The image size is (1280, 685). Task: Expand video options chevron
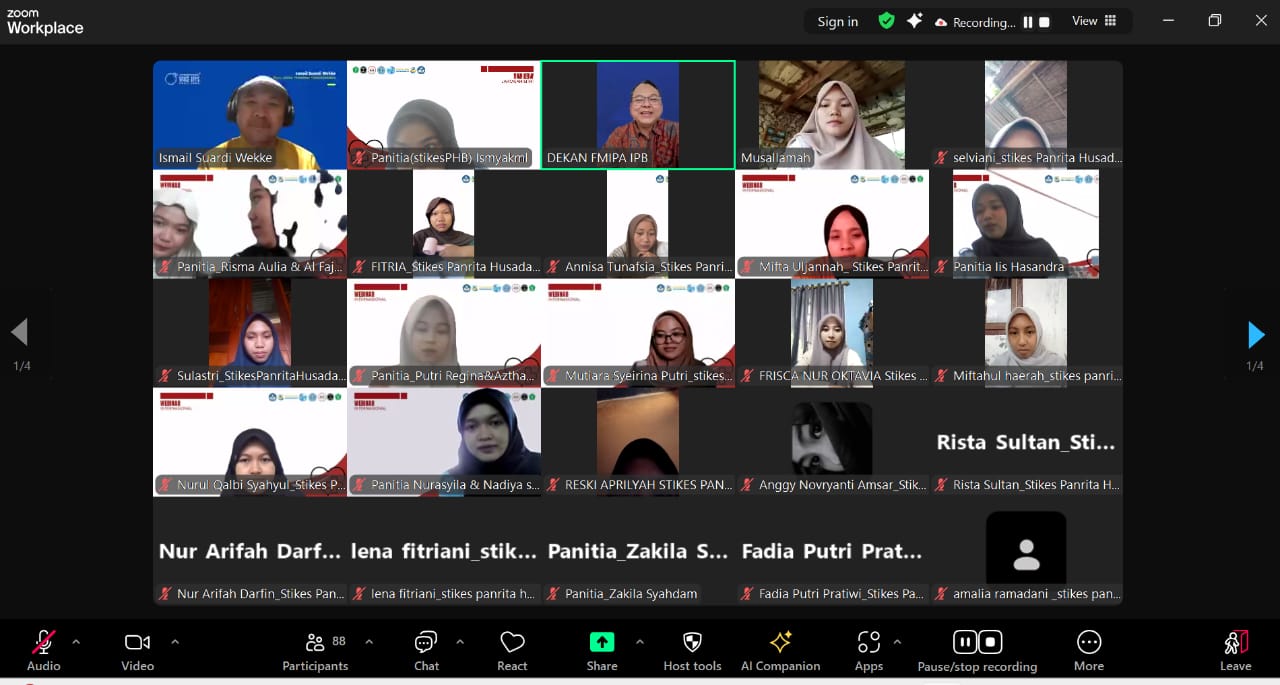click(175, 642)
